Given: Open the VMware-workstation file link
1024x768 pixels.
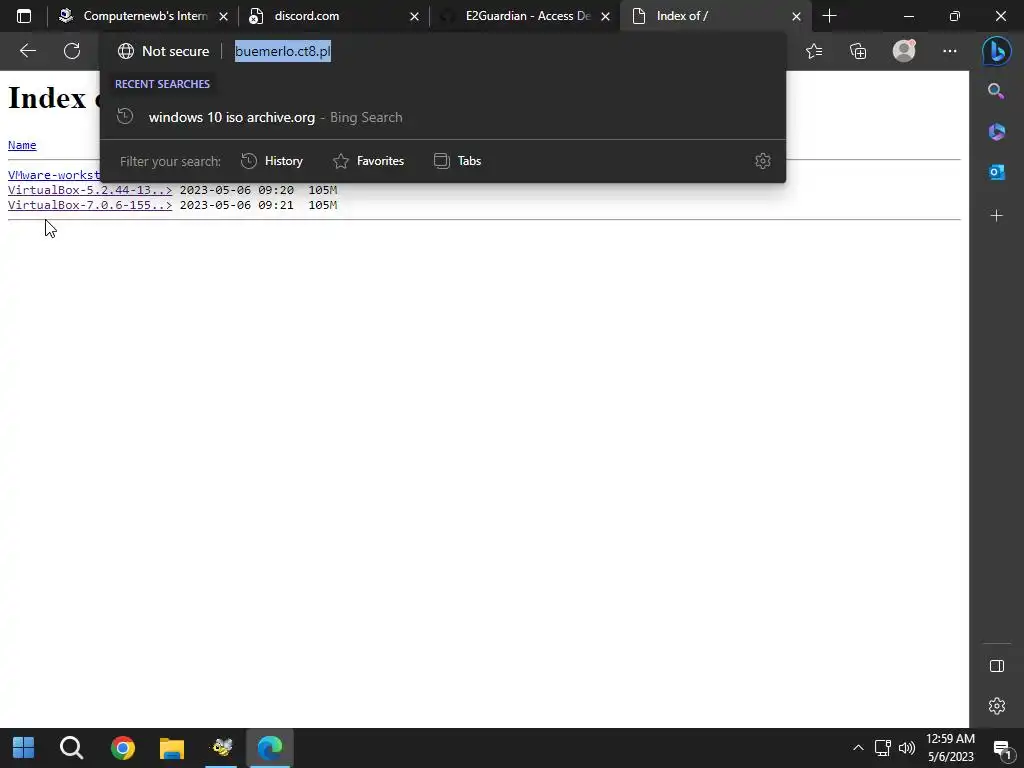Looking at the screenshot, I should tap(54, 175).
